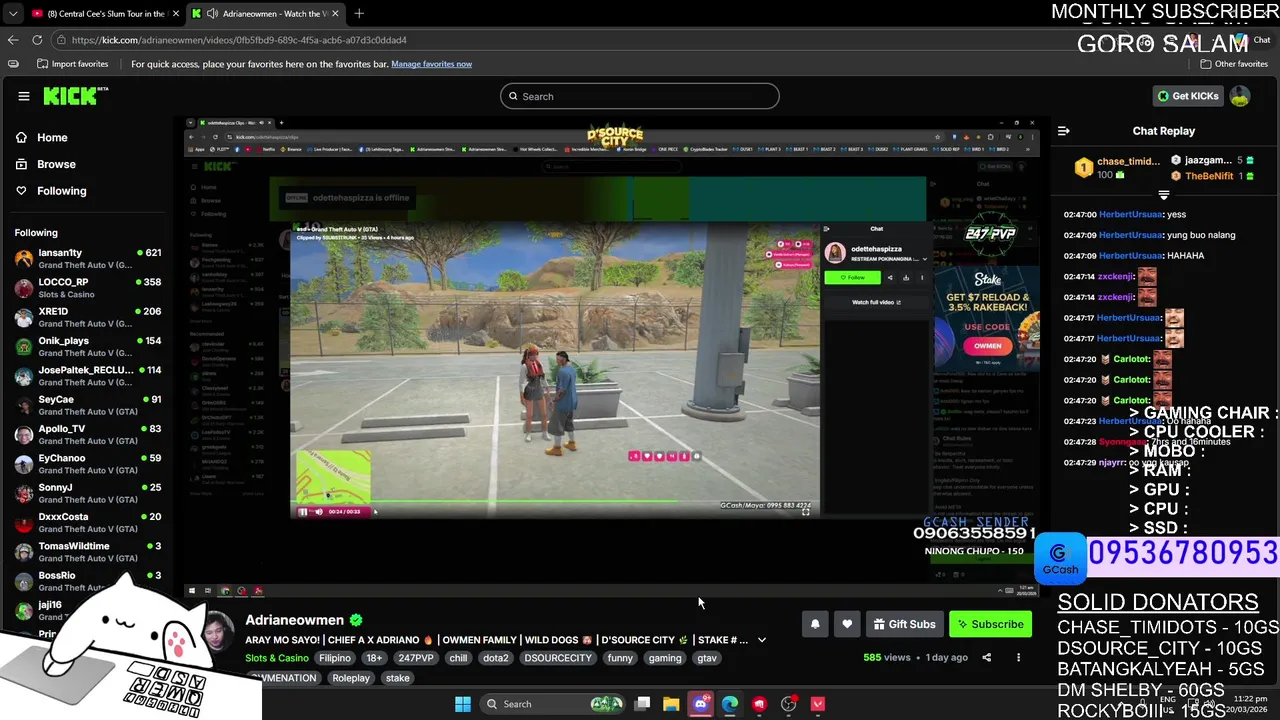The width and height of the screenshot is (1280, 720).
Task: Open Following in Kick sidebar
Action: click(61, 191)
